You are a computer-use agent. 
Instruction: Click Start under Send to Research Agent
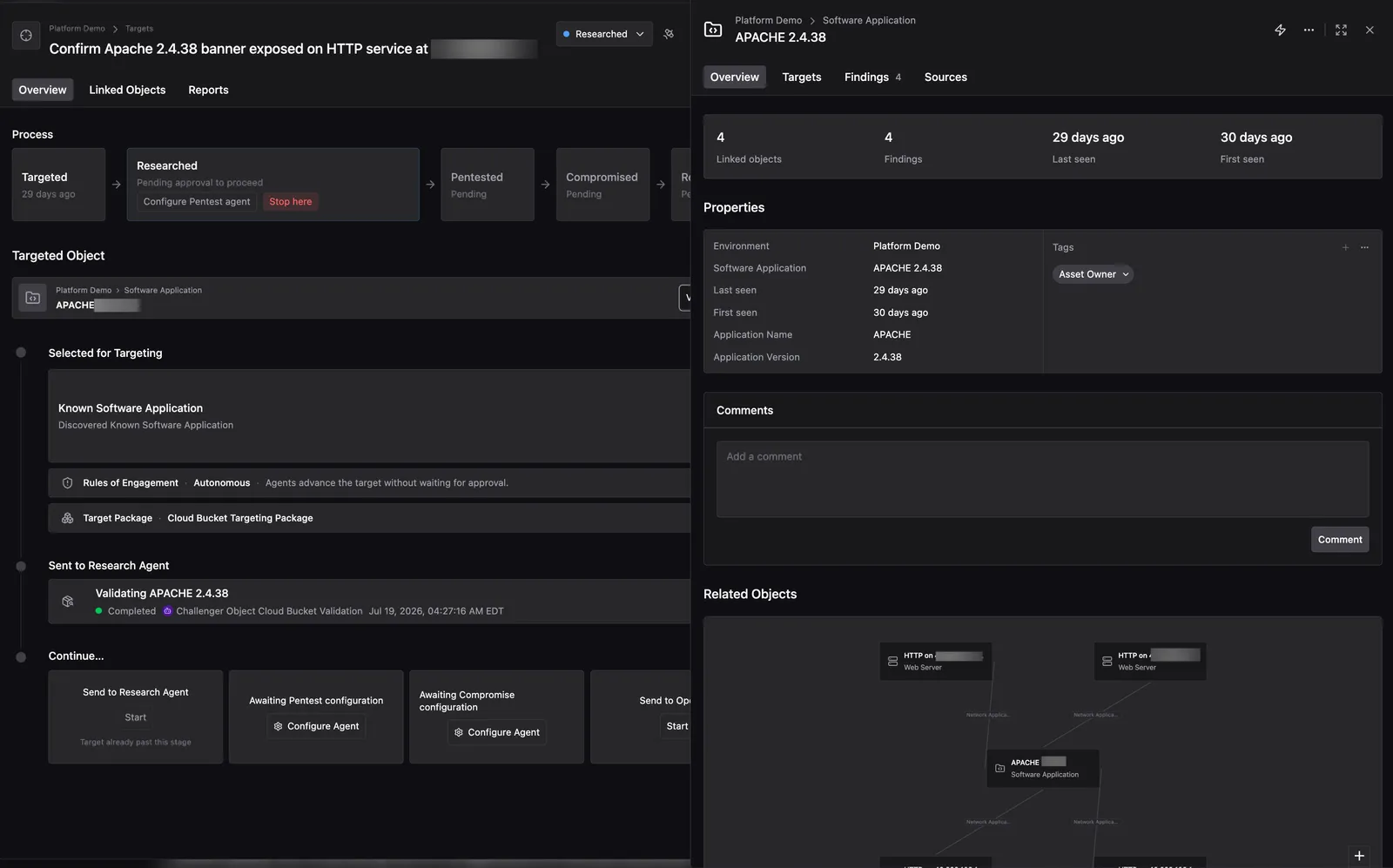point(135,717)
